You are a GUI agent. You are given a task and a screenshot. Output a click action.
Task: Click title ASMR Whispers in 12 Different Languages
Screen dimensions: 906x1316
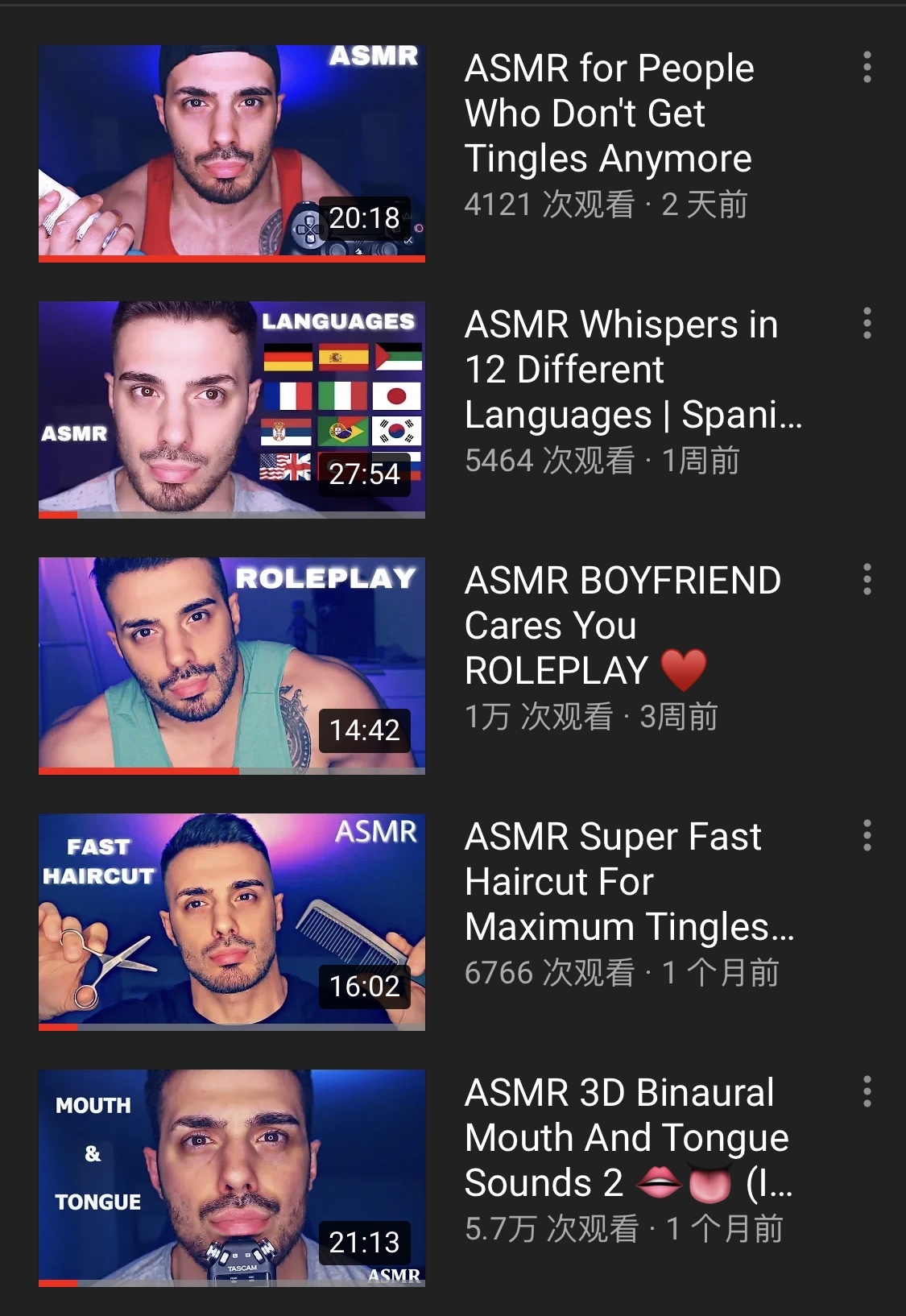(634, 370)
